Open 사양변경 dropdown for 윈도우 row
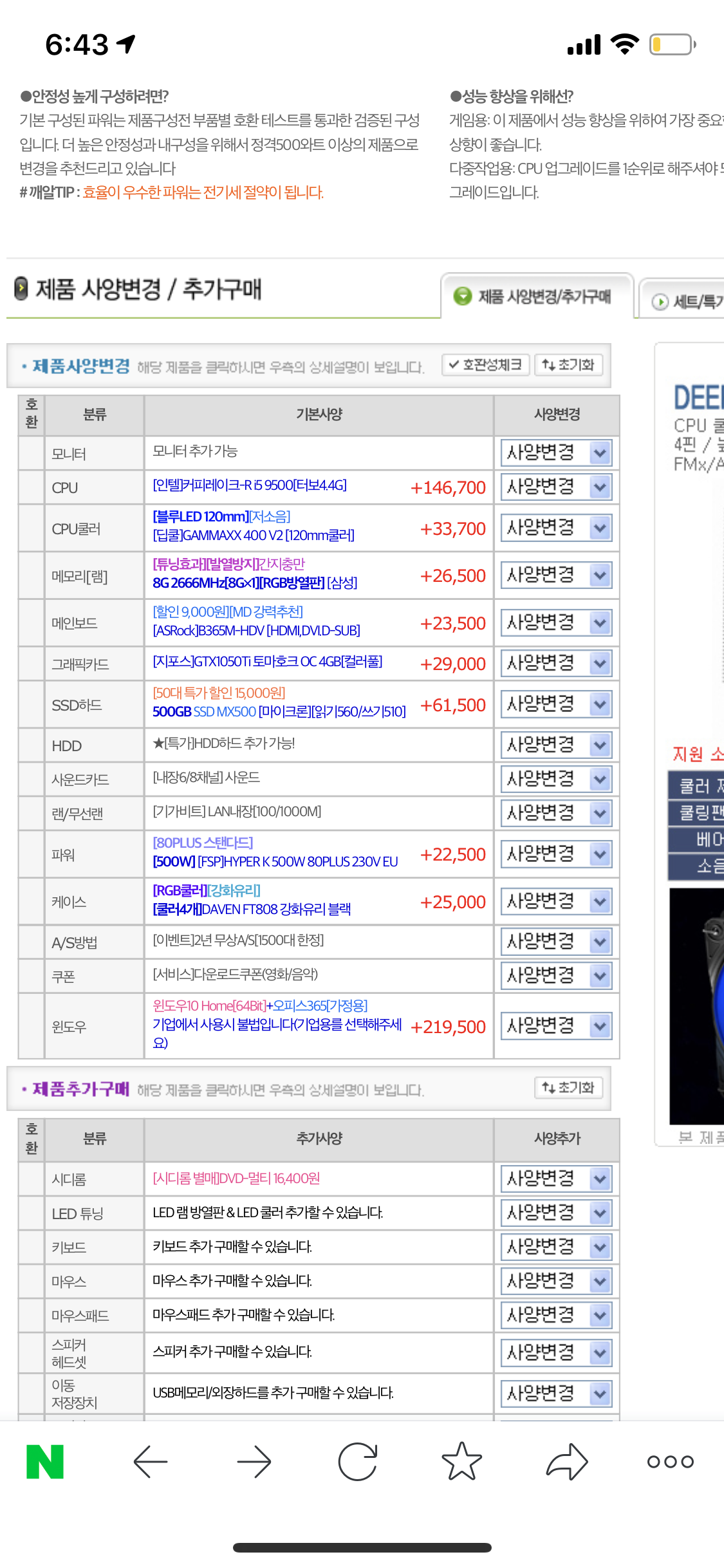 [x=557, y=1025]
